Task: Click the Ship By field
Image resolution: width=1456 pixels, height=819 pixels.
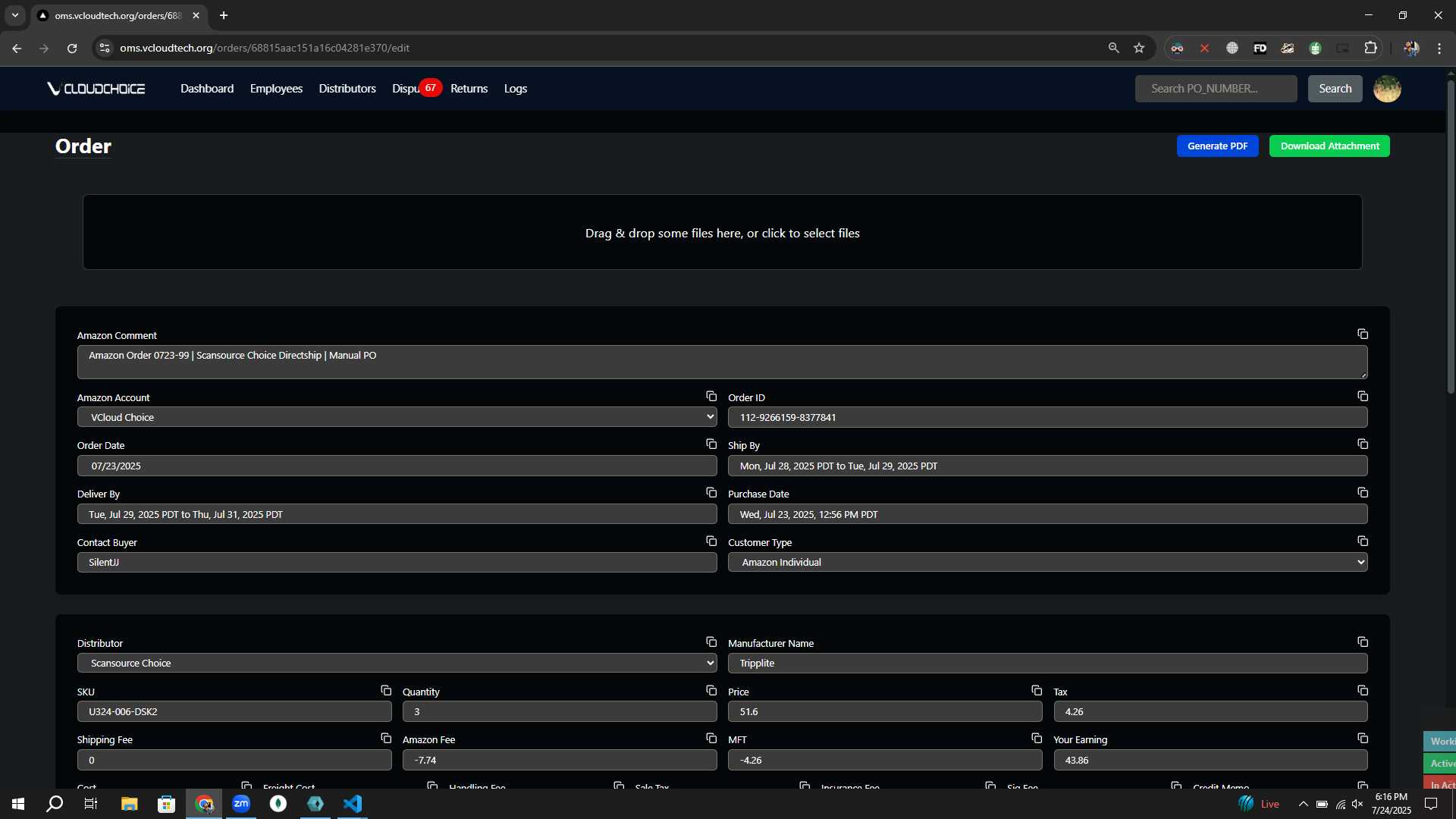Action: 1047,466
